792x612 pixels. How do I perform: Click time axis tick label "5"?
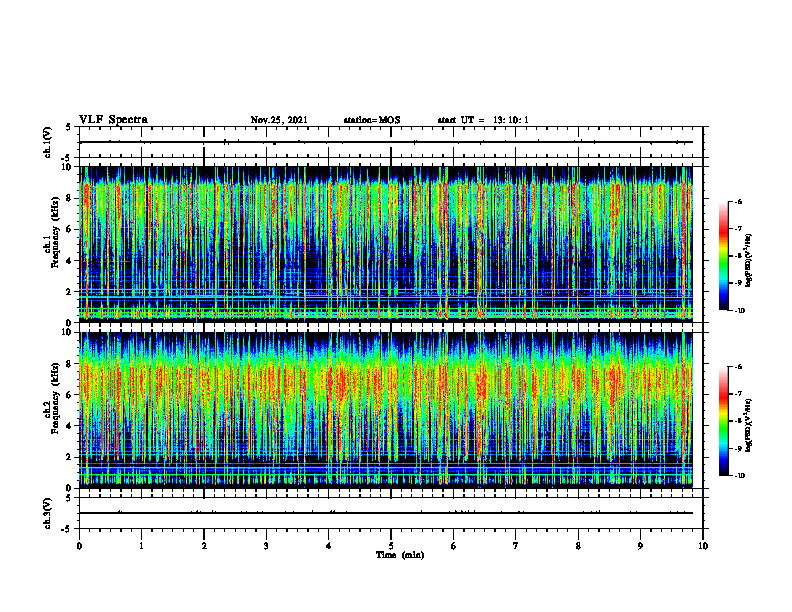(391, 546)
